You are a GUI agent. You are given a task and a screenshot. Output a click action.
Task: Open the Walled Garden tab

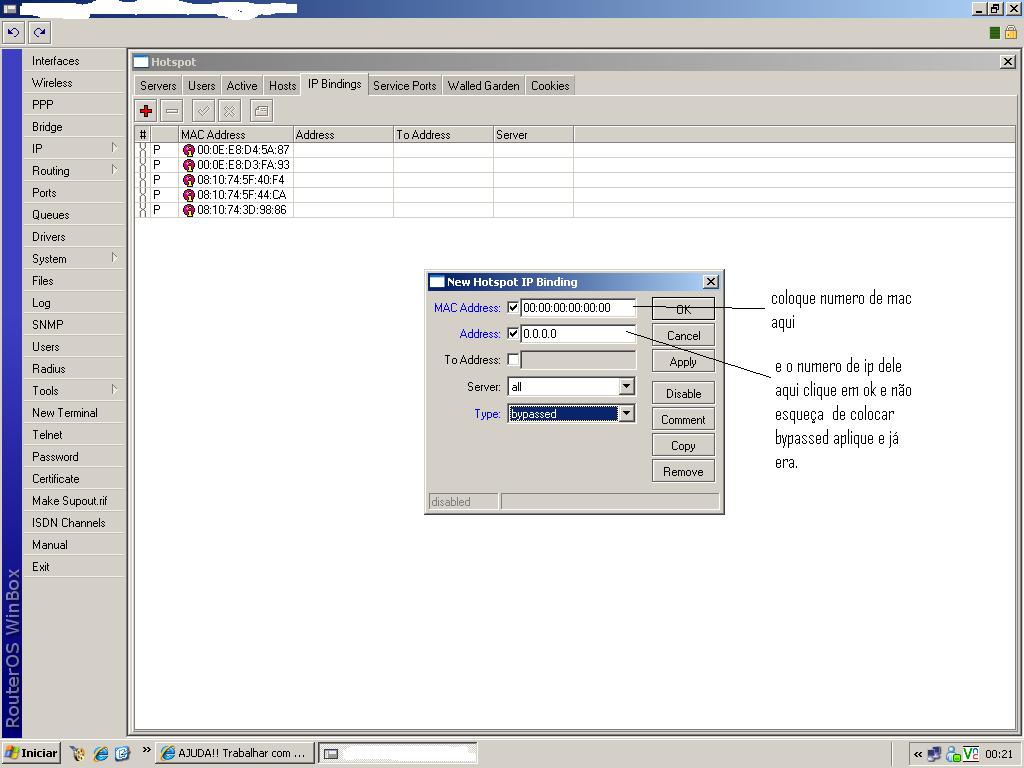pos(483,86)
